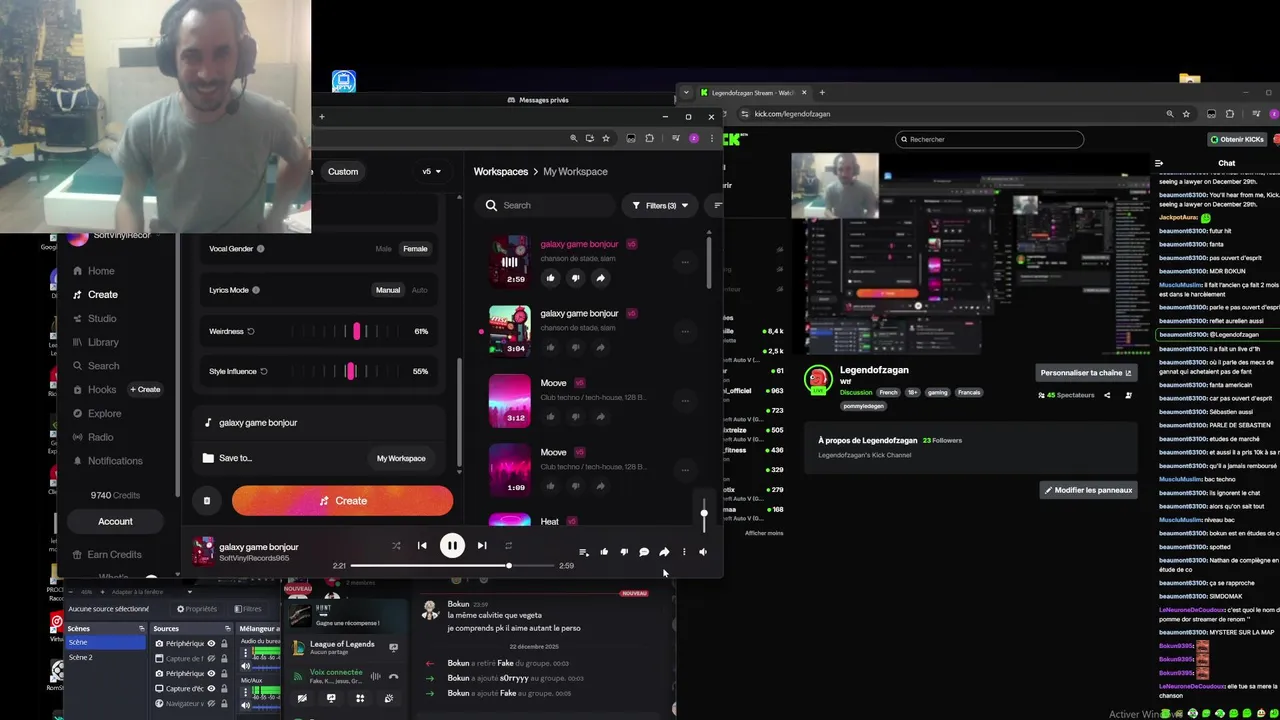Viewport: 1280px width, 720px height.
Task: Show Lyrics Mode info tooltip icon
Action: pyautogui.click(x=256, y=290)
